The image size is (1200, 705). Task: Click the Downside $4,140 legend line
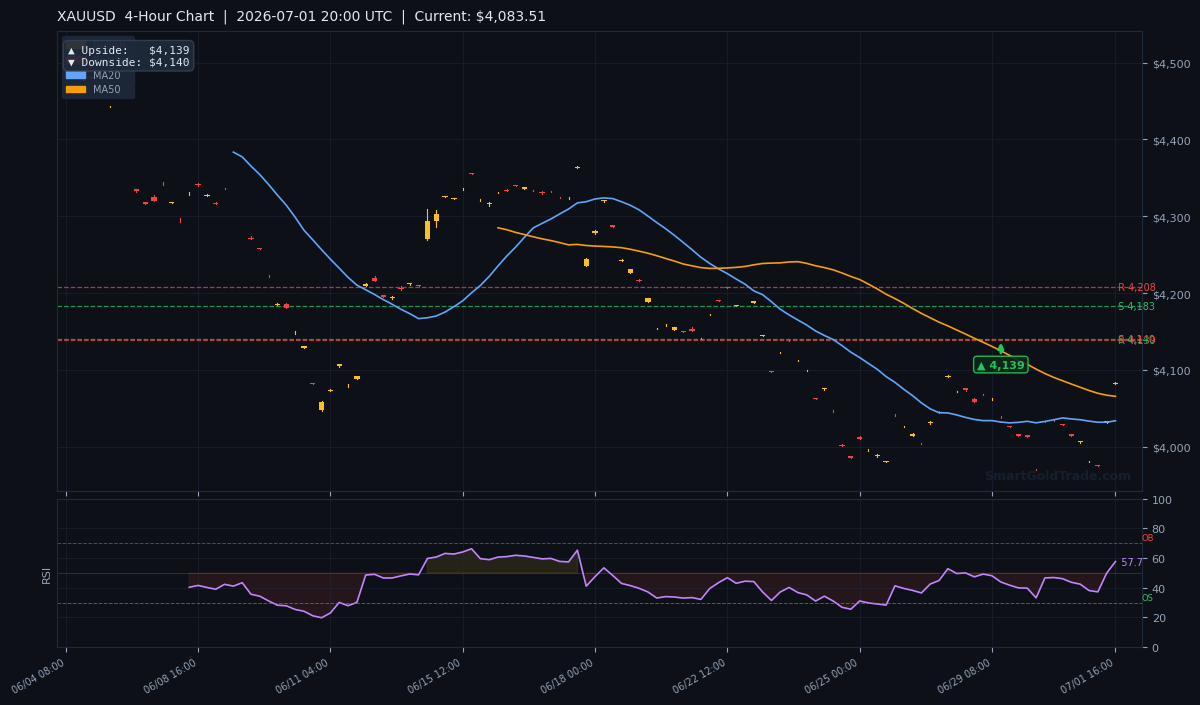(128, 62)
